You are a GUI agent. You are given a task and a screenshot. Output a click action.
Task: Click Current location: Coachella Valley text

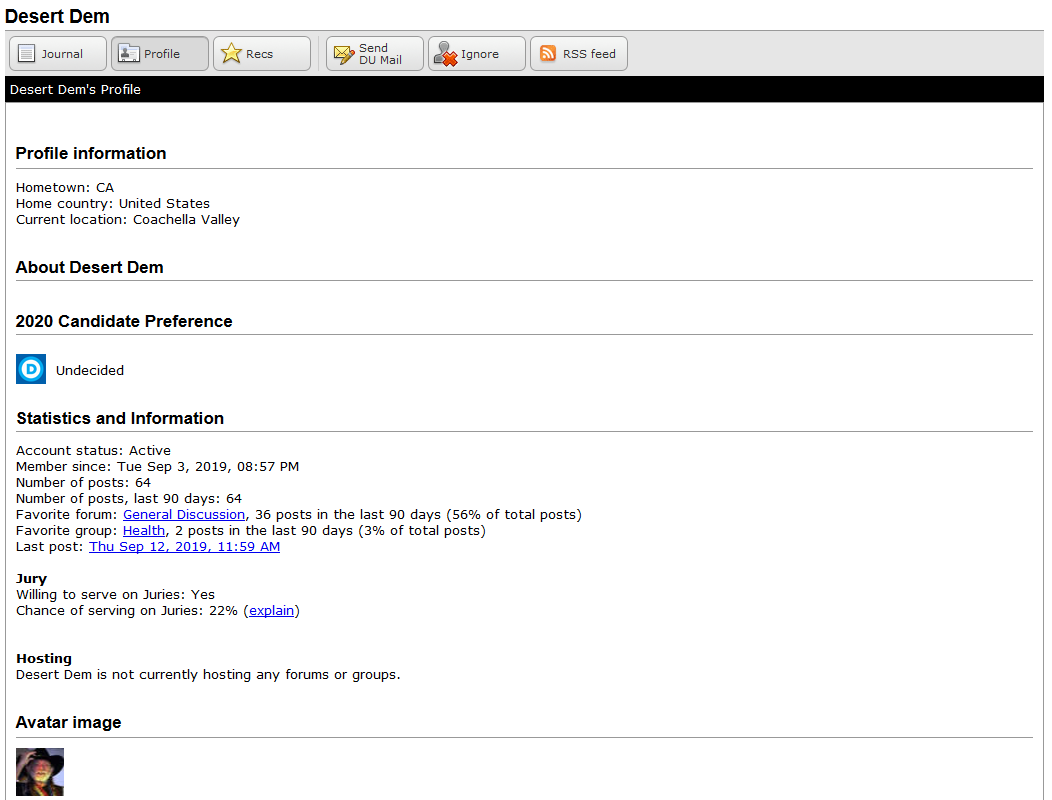tap(127, 219)
